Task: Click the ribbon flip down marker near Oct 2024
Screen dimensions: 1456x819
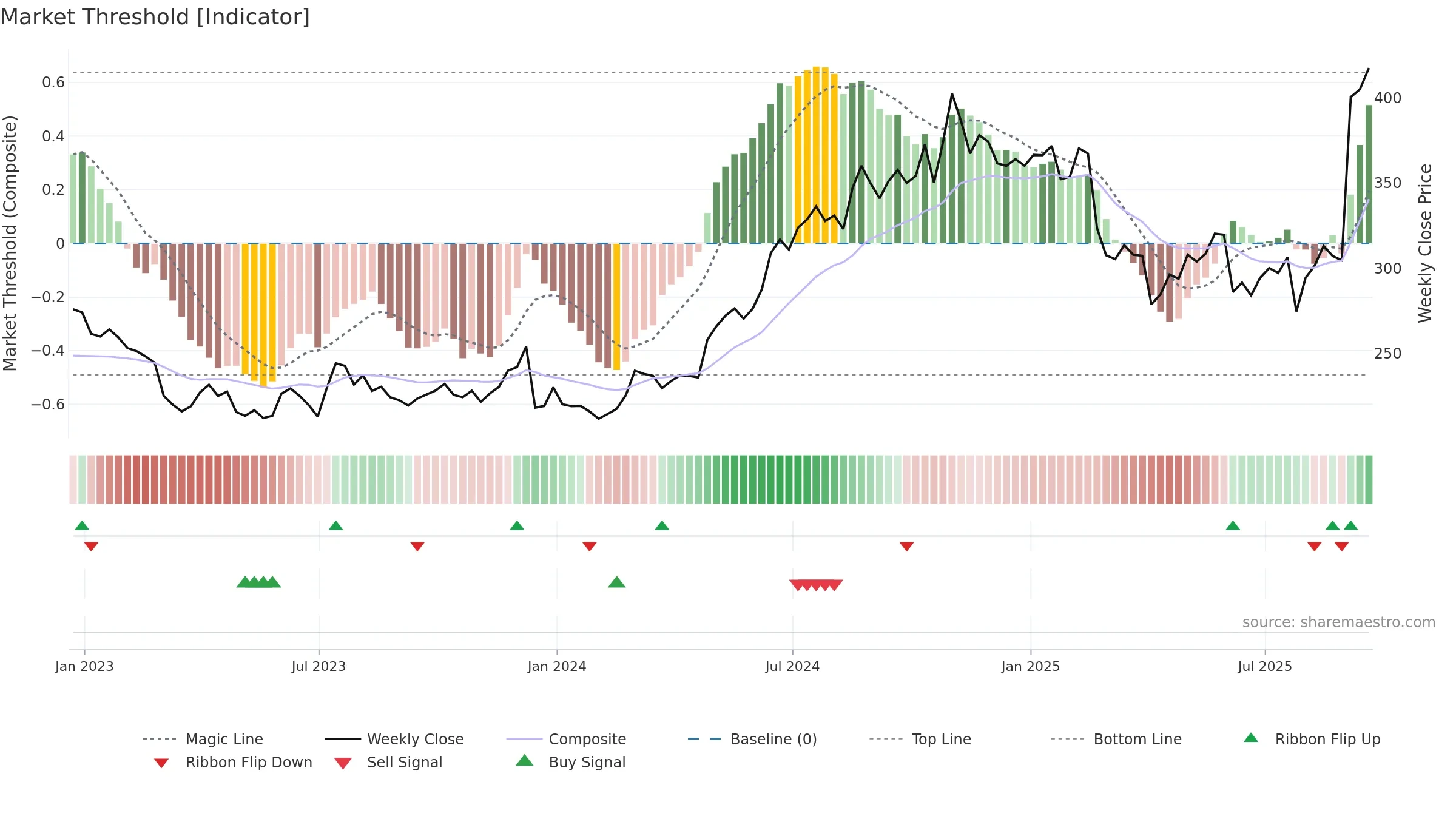Action: [906, 547]
